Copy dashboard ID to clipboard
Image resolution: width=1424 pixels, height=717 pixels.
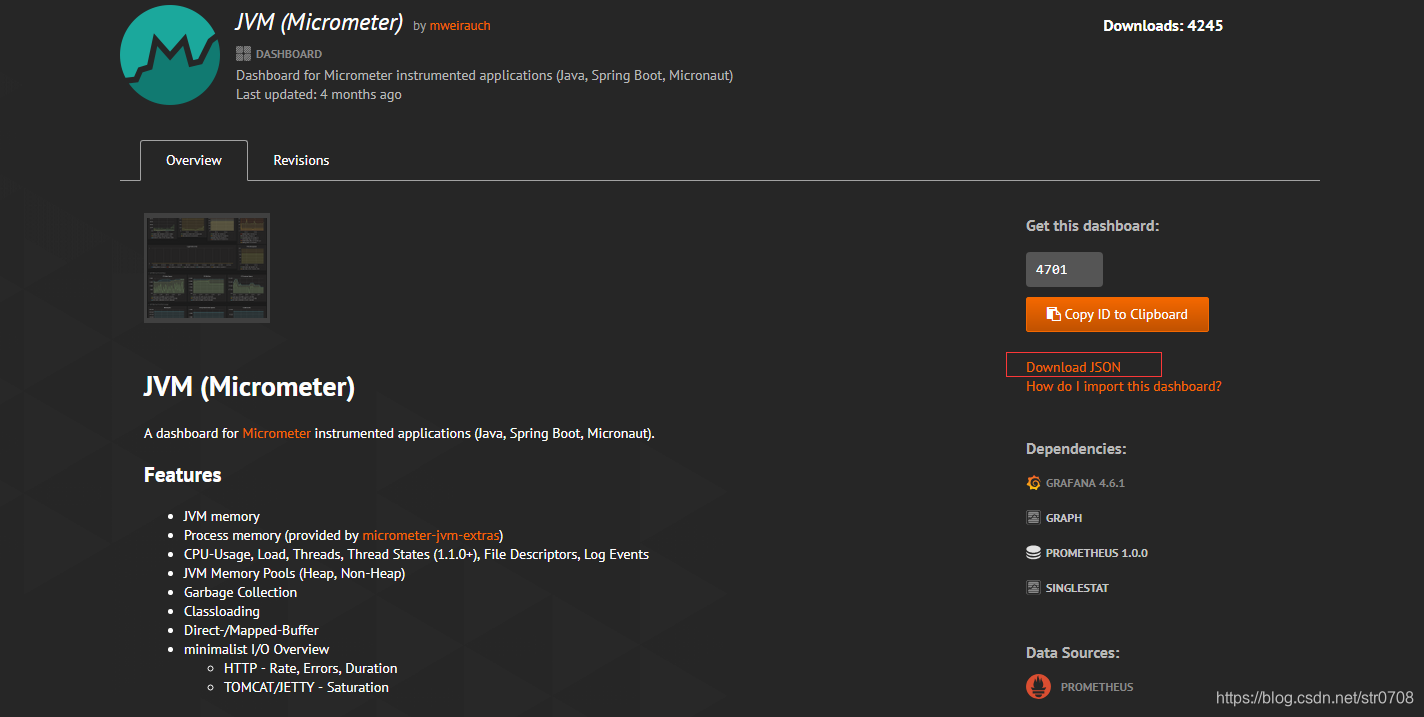coord(1117,314)
